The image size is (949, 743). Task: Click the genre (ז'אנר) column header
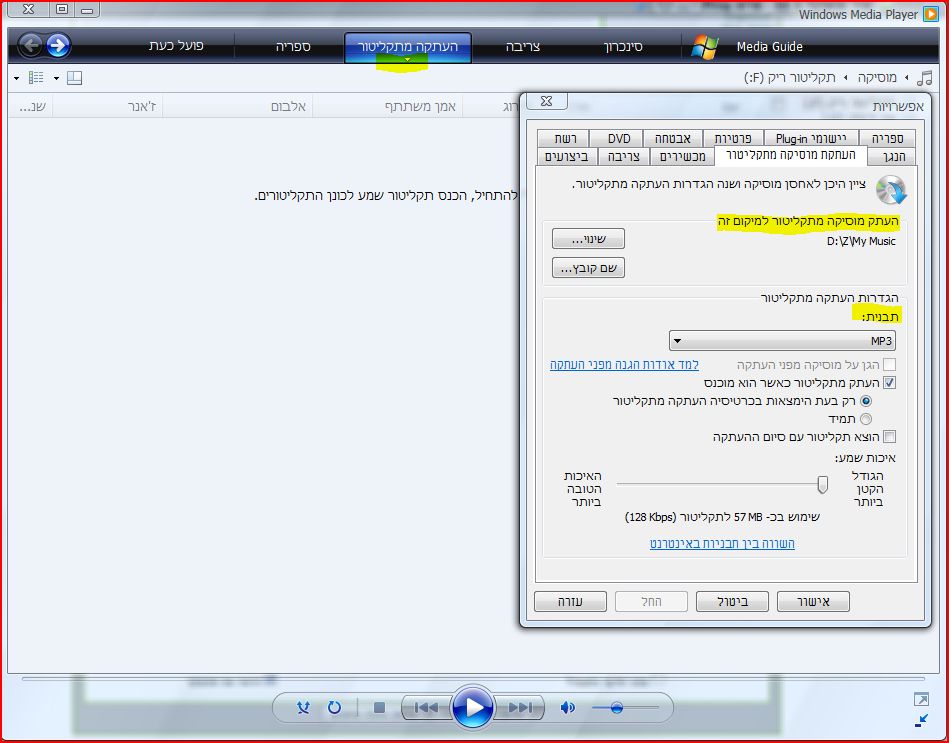pos(142,107)
